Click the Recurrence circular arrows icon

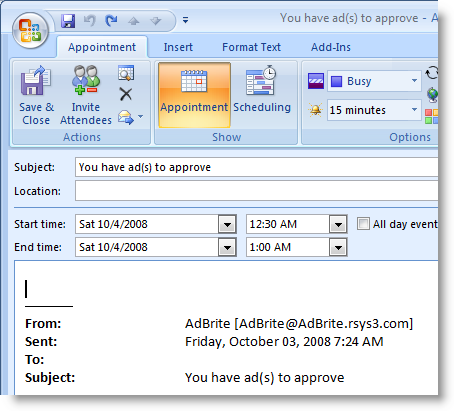[x=432, y=73]
